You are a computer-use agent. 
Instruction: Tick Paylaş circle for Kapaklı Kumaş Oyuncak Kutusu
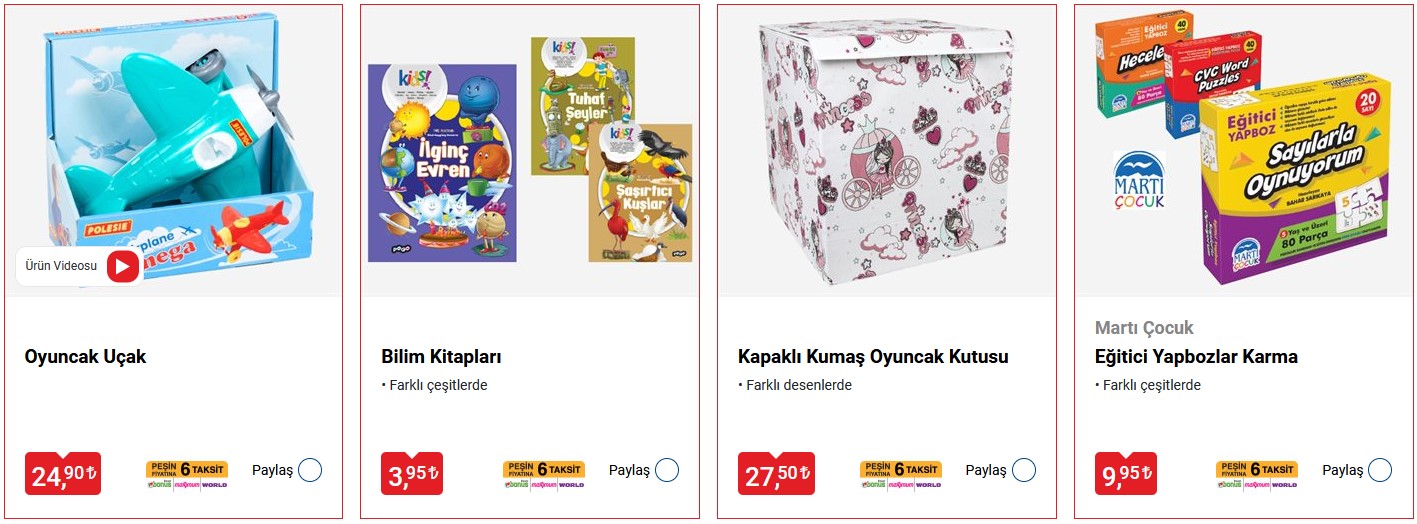tap(1024, 470)
